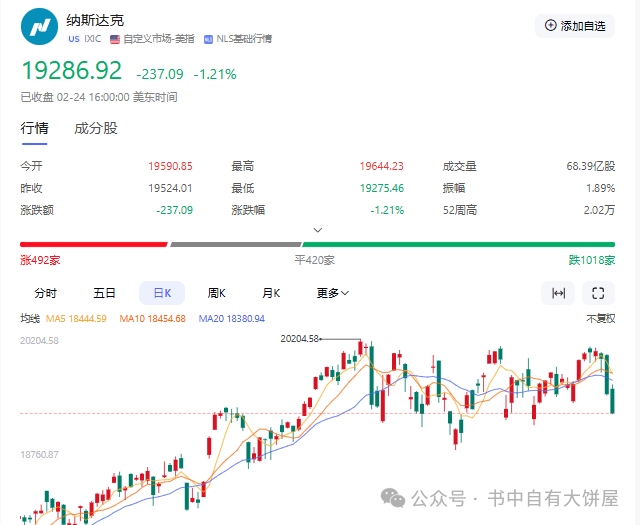Click the MA20 18380.94 indicator
640x525 pixels.
click(231, 318)
